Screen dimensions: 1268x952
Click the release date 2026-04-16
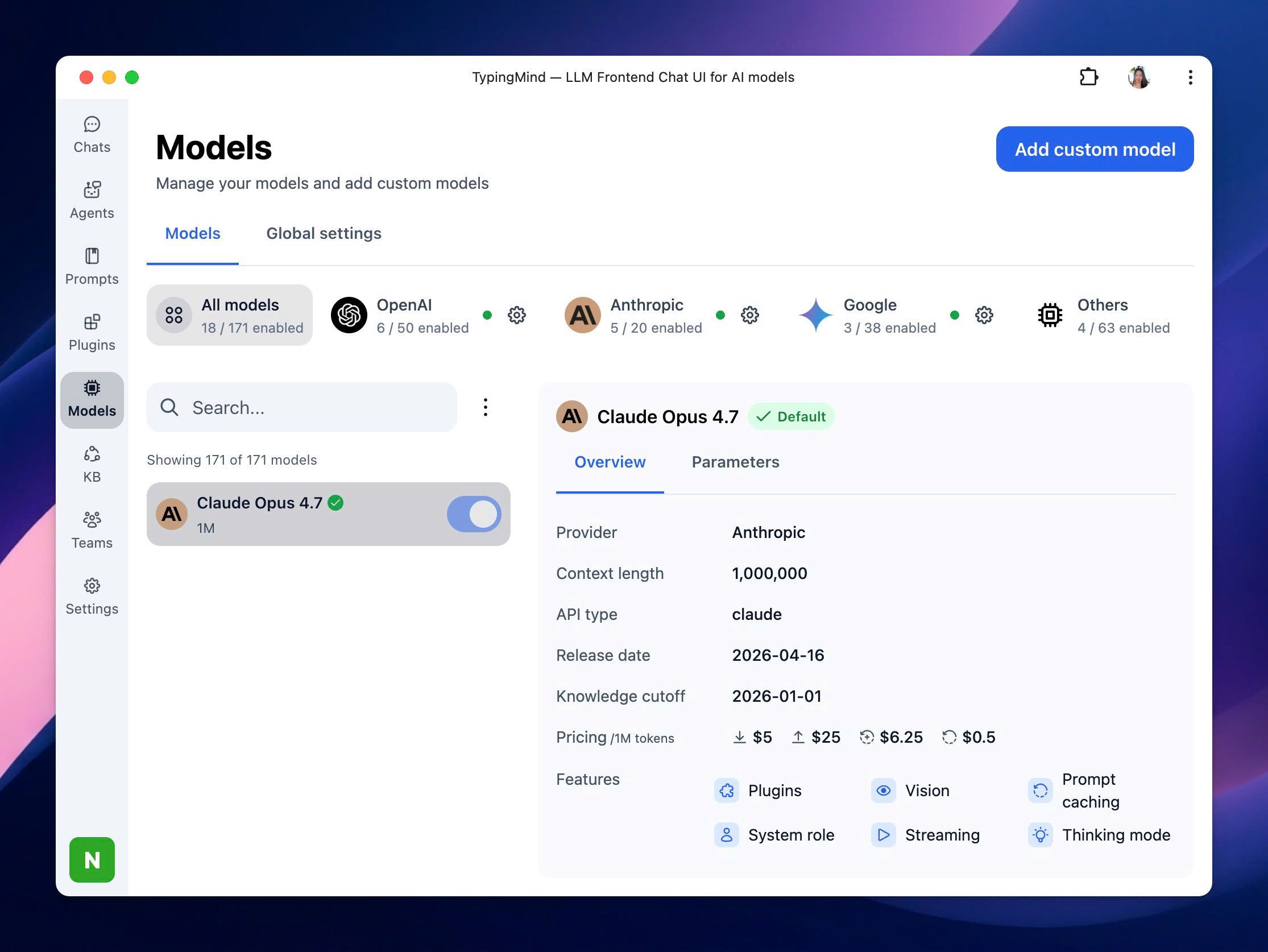coord(778,656)
